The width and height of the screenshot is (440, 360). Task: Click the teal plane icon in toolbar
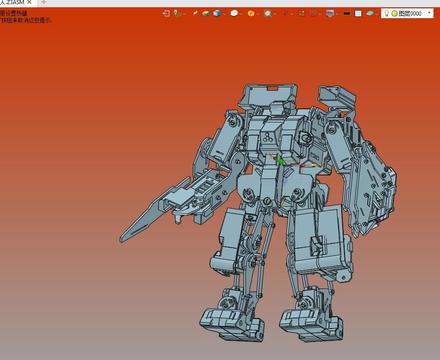click(x=370, y=13)
